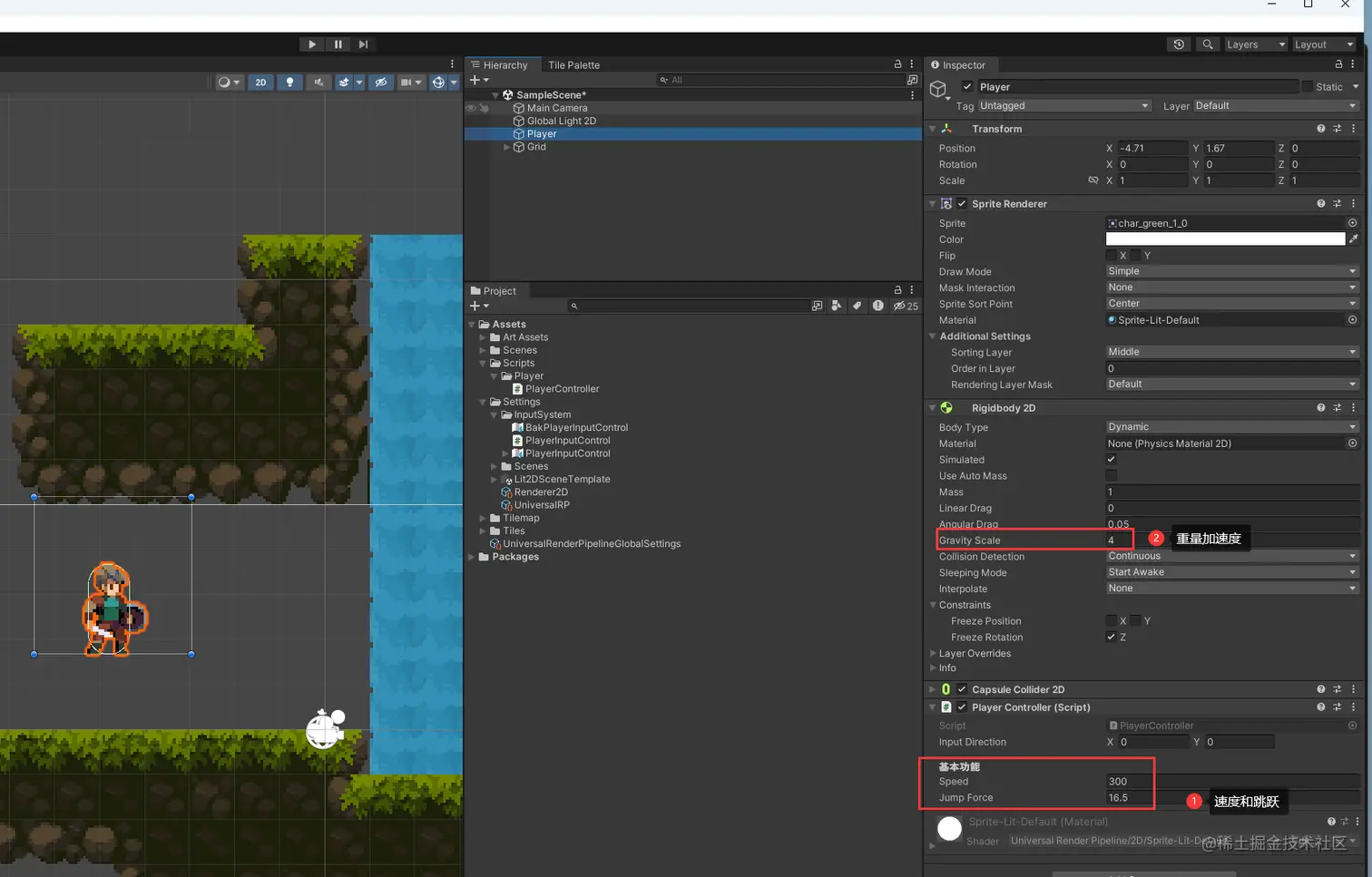Switch to the Tile Palette tab
The height and width of the screenshot is (877, 1372).
[x=573, y=65]
